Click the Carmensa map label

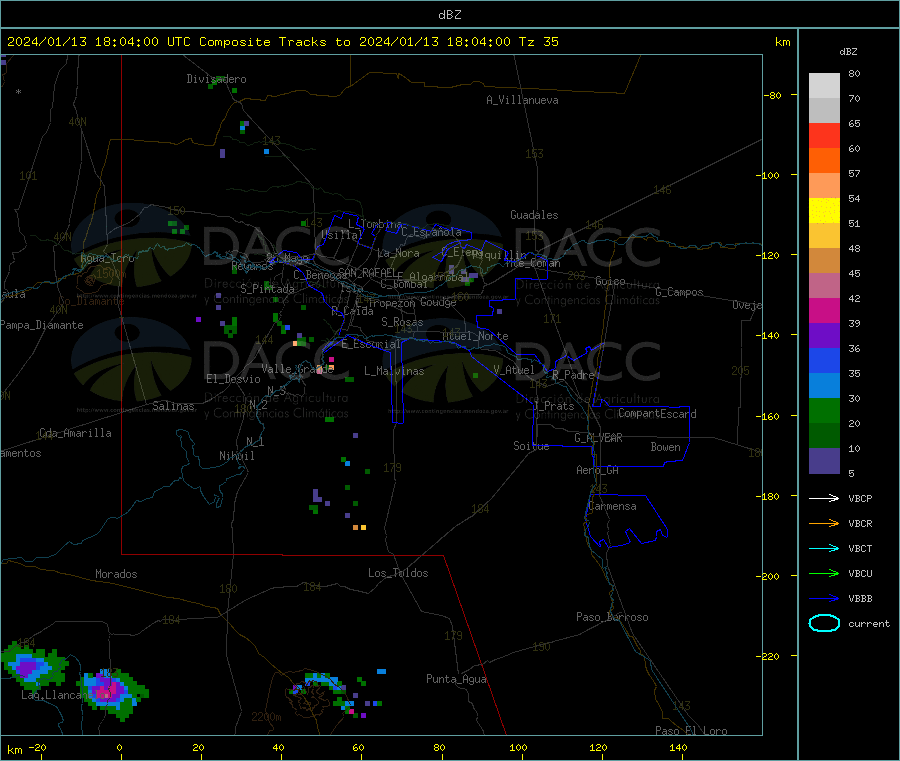[x=612, y=506]
